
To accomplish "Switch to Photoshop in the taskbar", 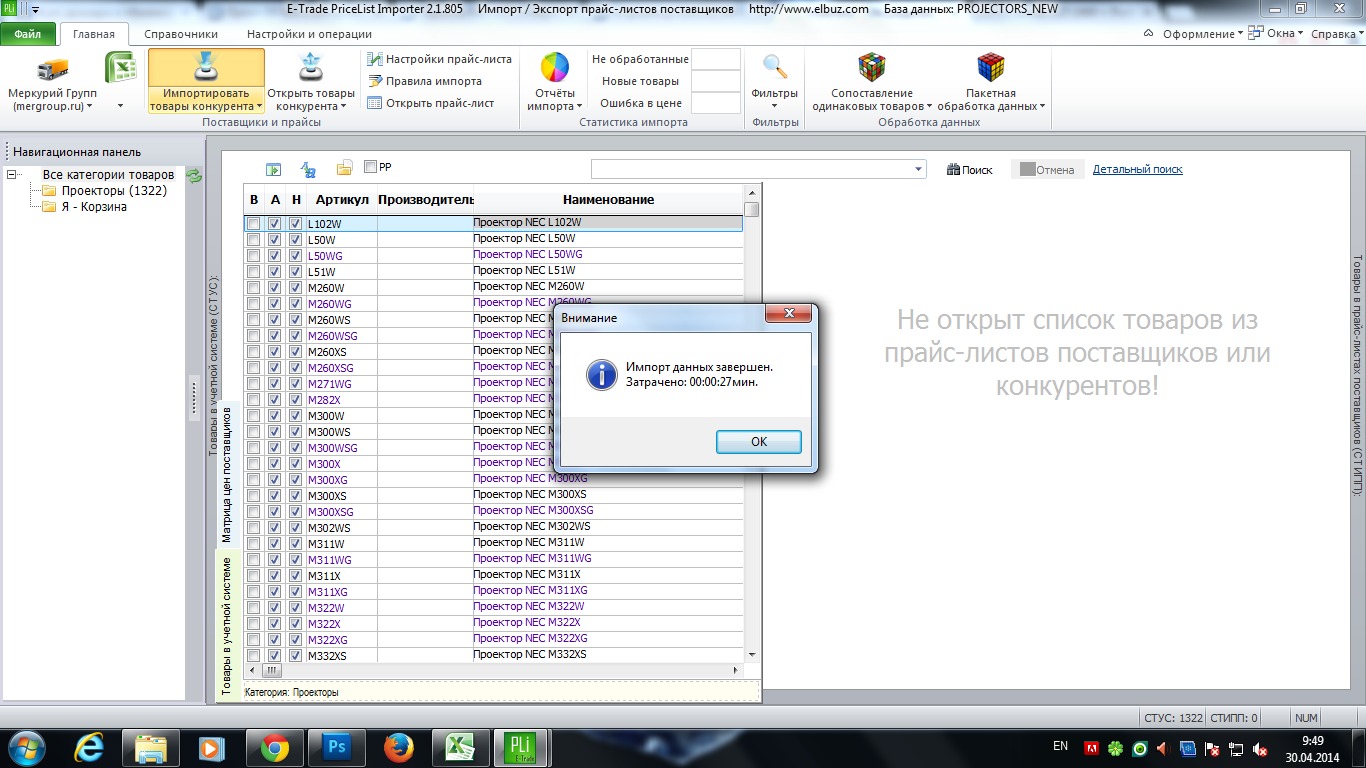I will 336,747.
